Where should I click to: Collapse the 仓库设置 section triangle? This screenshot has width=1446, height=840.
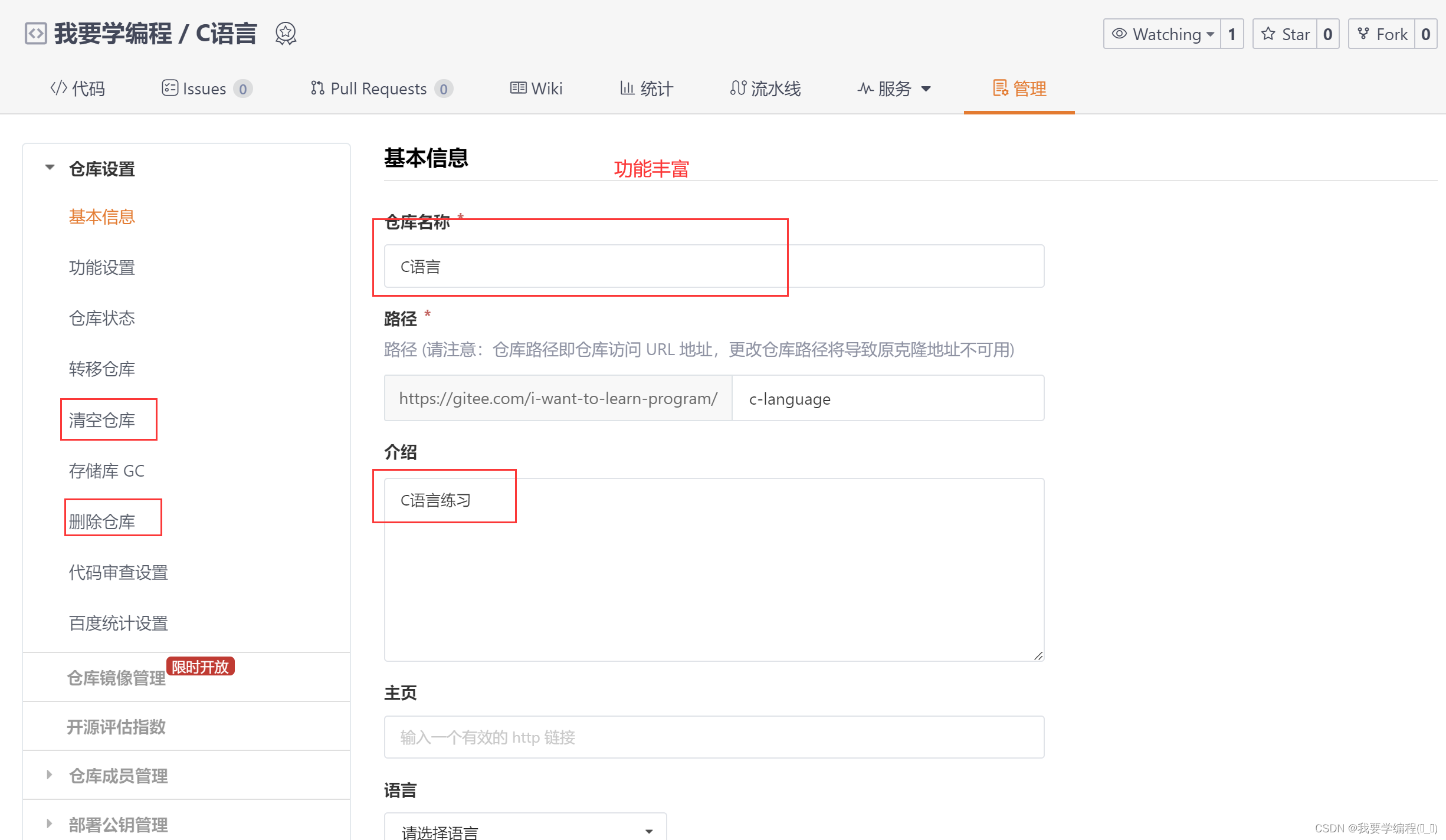[x=50, y=168]
